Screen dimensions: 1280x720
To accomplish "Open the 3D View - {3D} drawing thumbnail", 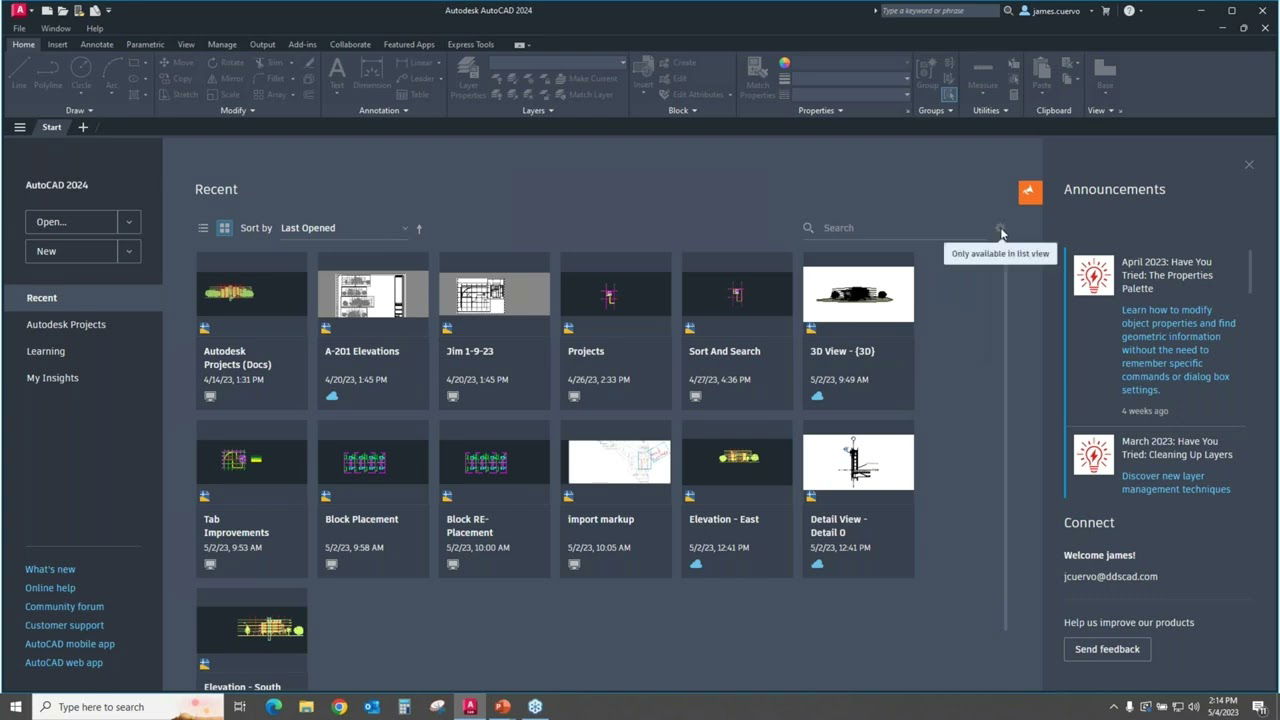I will (858, 294).
